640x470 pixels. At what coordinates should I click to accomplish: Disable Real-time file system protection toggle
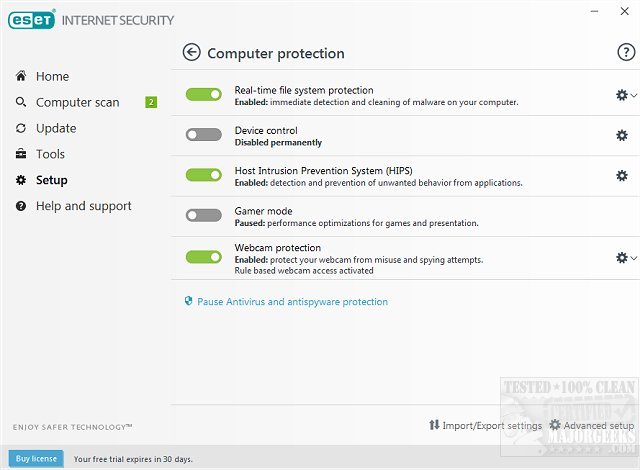(x=204, y=94)
